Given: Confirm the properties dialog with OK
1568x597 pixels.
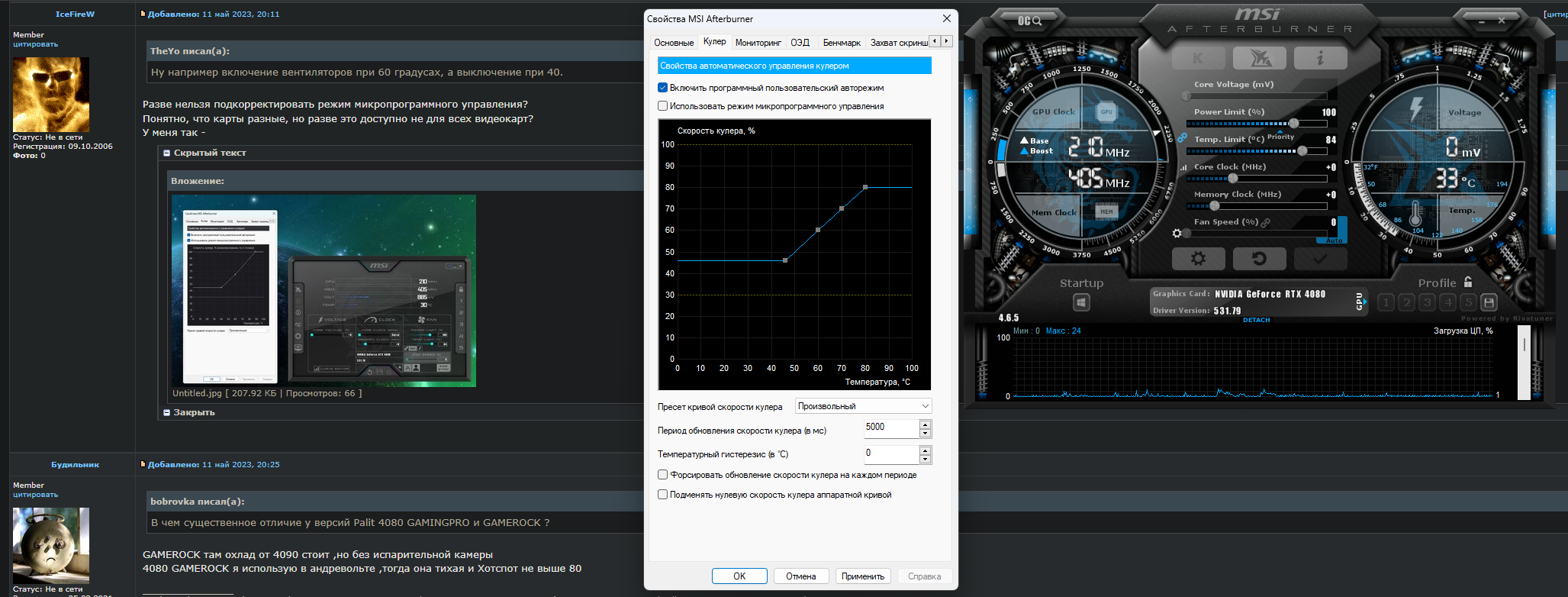Looking at the screenshot, I should click(739, 576).
